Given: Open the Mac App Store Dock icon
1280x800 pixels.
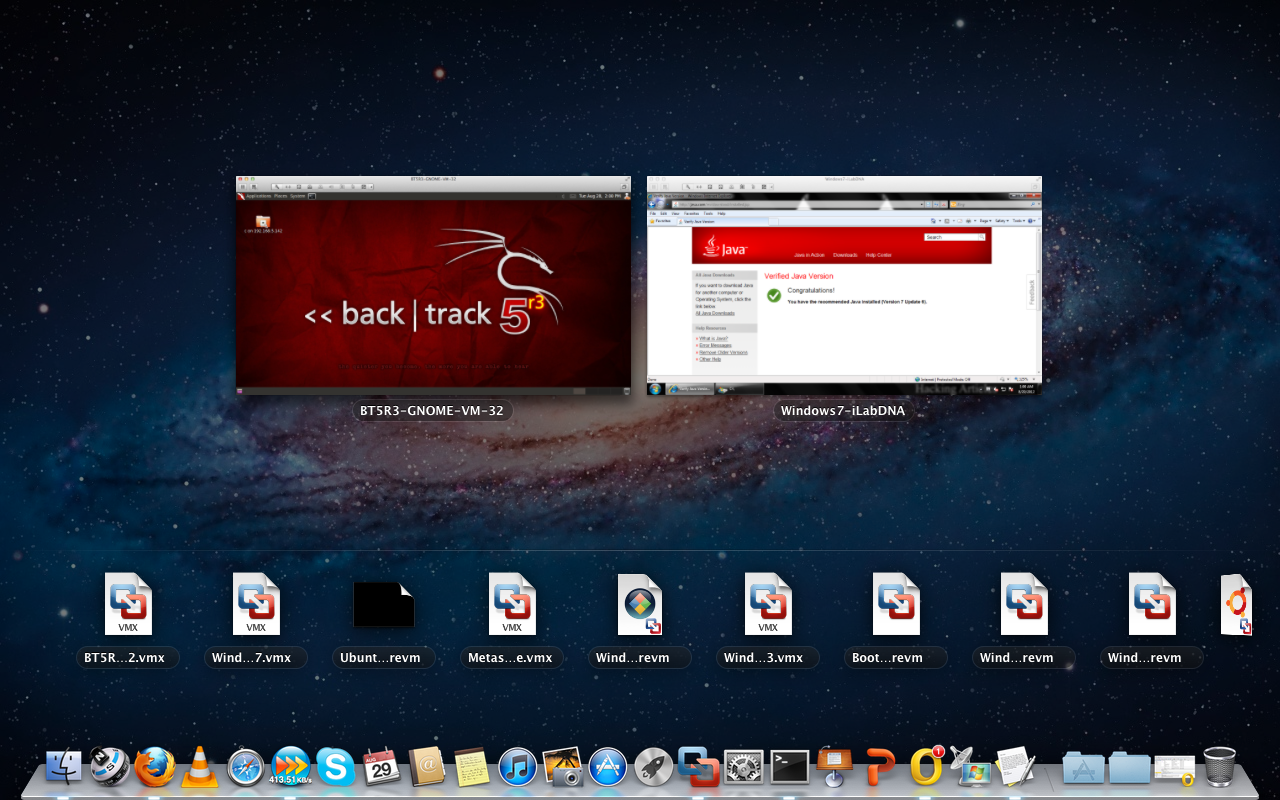Looking at the screenshot, I should click(608, 768).
